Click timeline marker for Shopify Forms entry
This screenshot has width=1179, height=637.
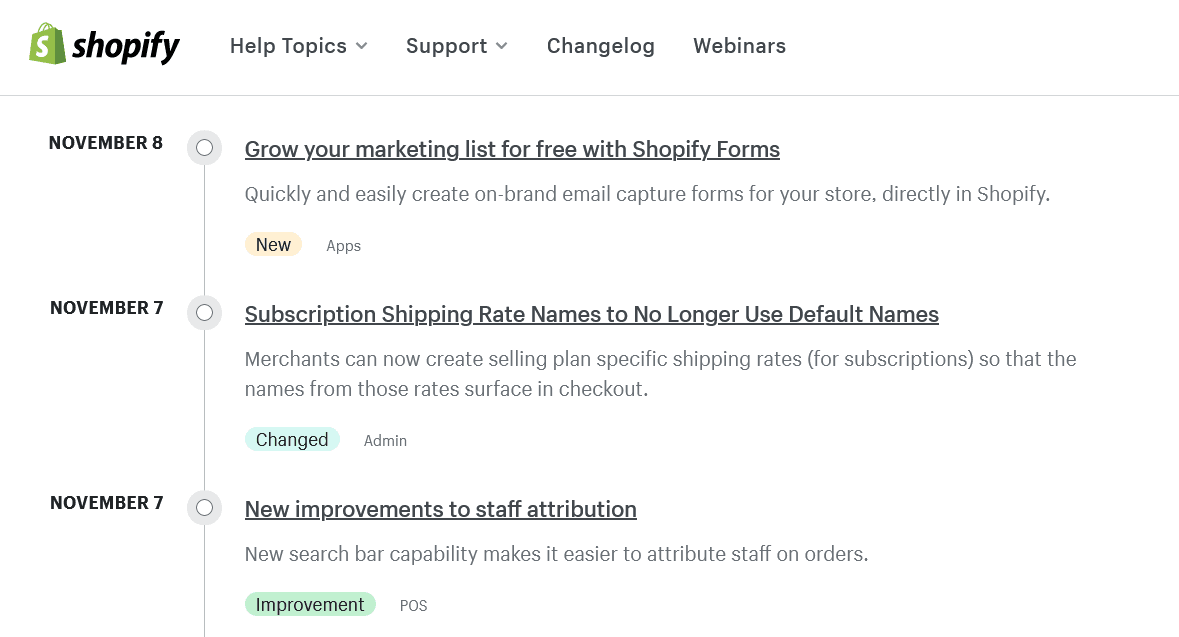coord(204,148)
